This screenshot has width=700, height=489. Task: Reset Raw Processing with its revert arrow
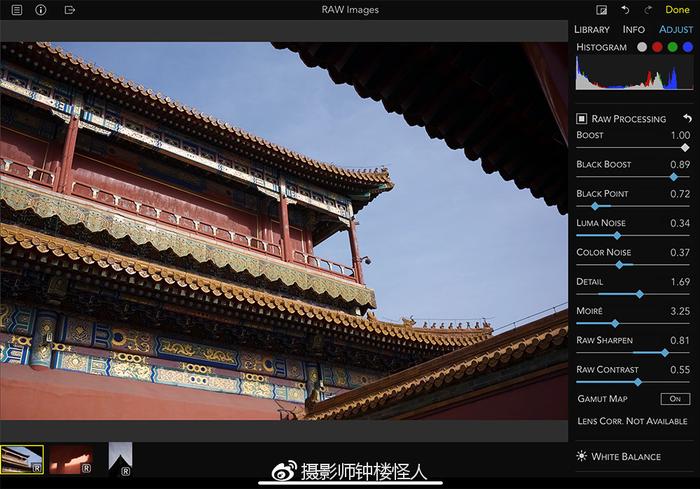coord(687,118)
